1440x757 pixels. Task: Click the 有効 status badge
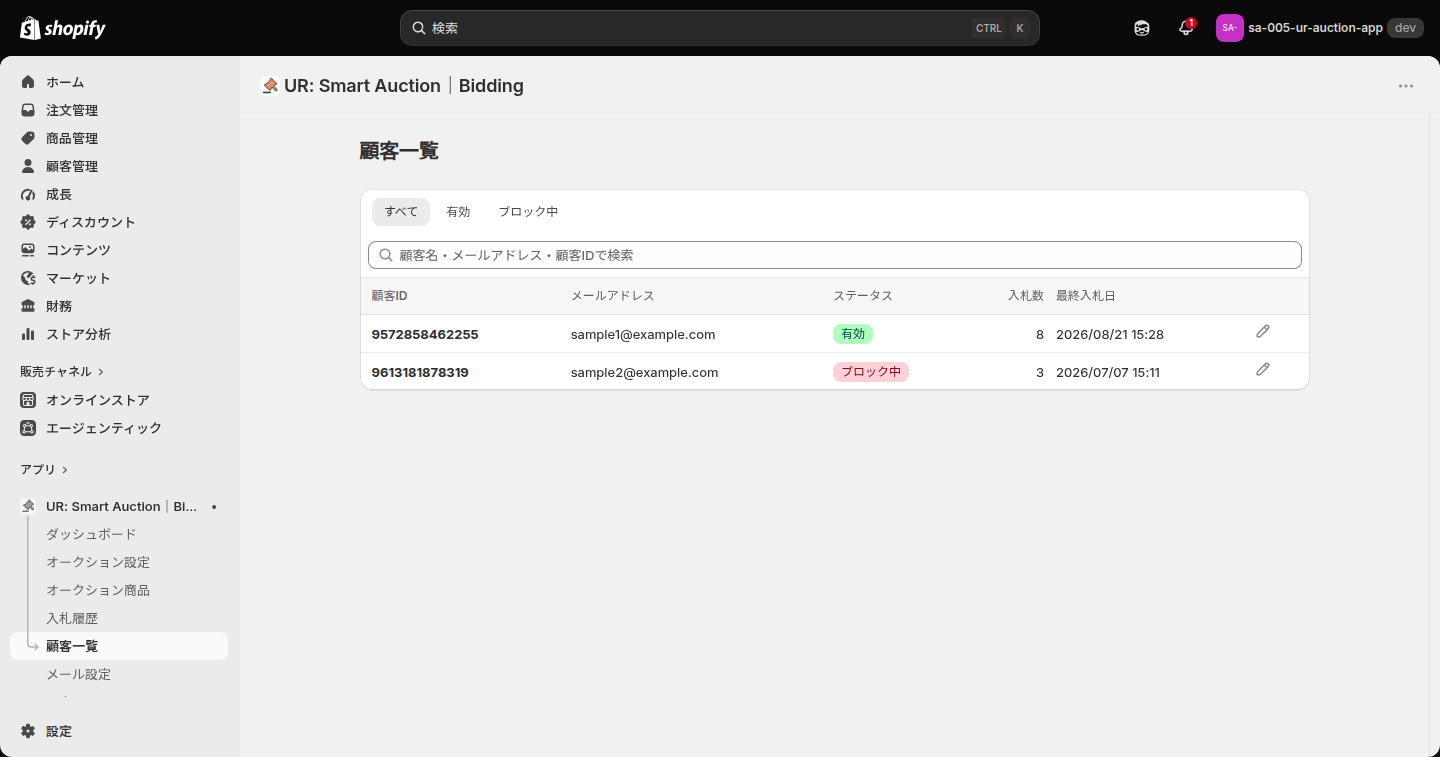click(853, 334)
